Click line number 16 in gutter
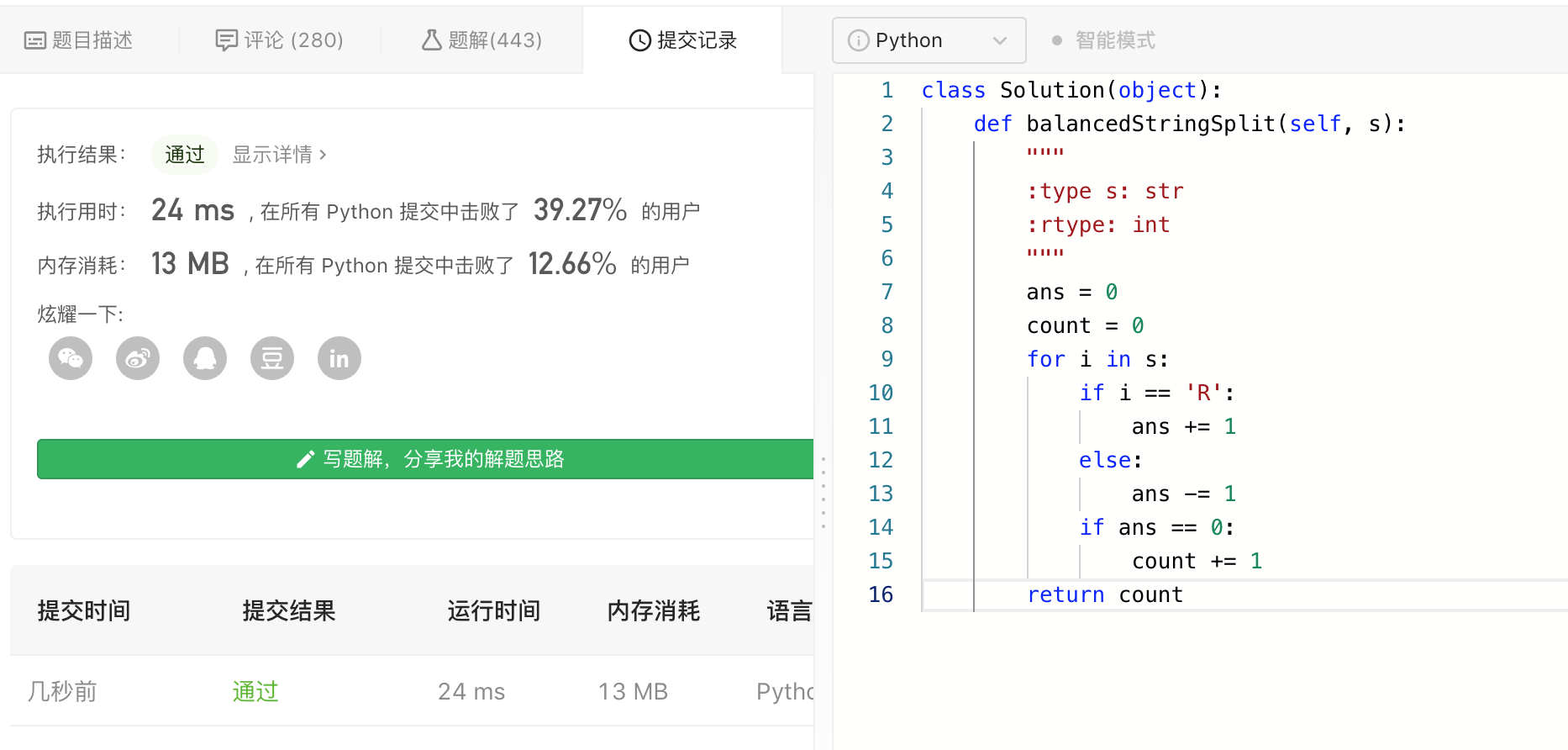This screenshot has width=1568, height=750. [881, 594]
